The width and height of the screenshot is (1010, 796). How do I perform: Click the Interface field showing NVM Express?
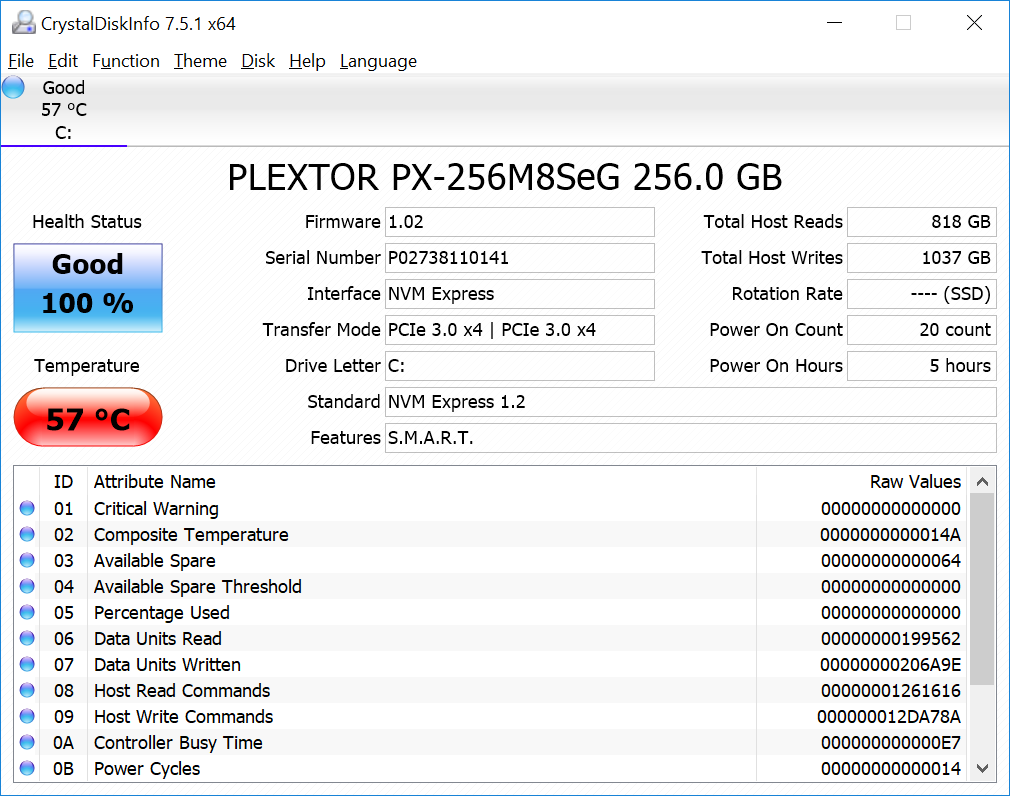(520, 294)
